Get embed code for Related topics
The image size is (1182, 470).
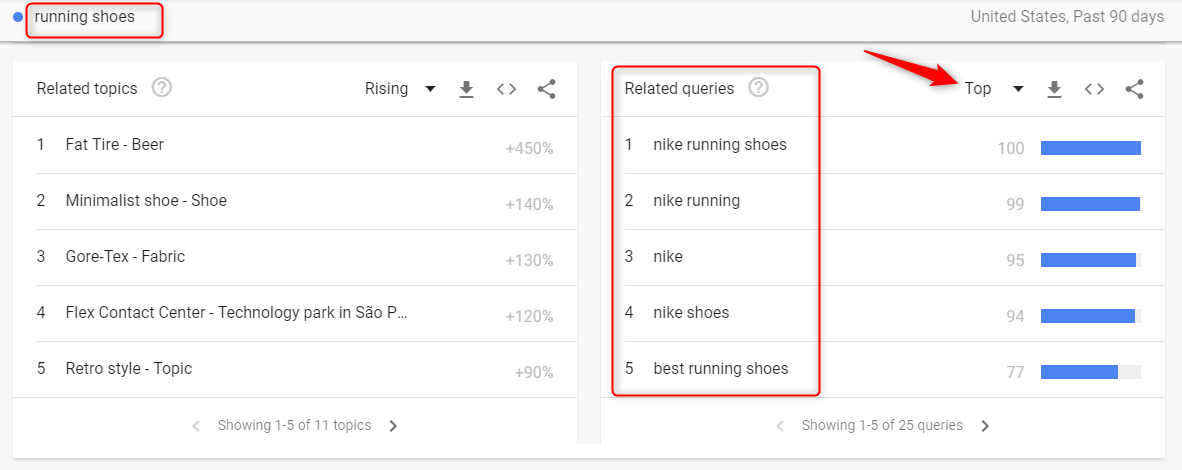(506, 89)
